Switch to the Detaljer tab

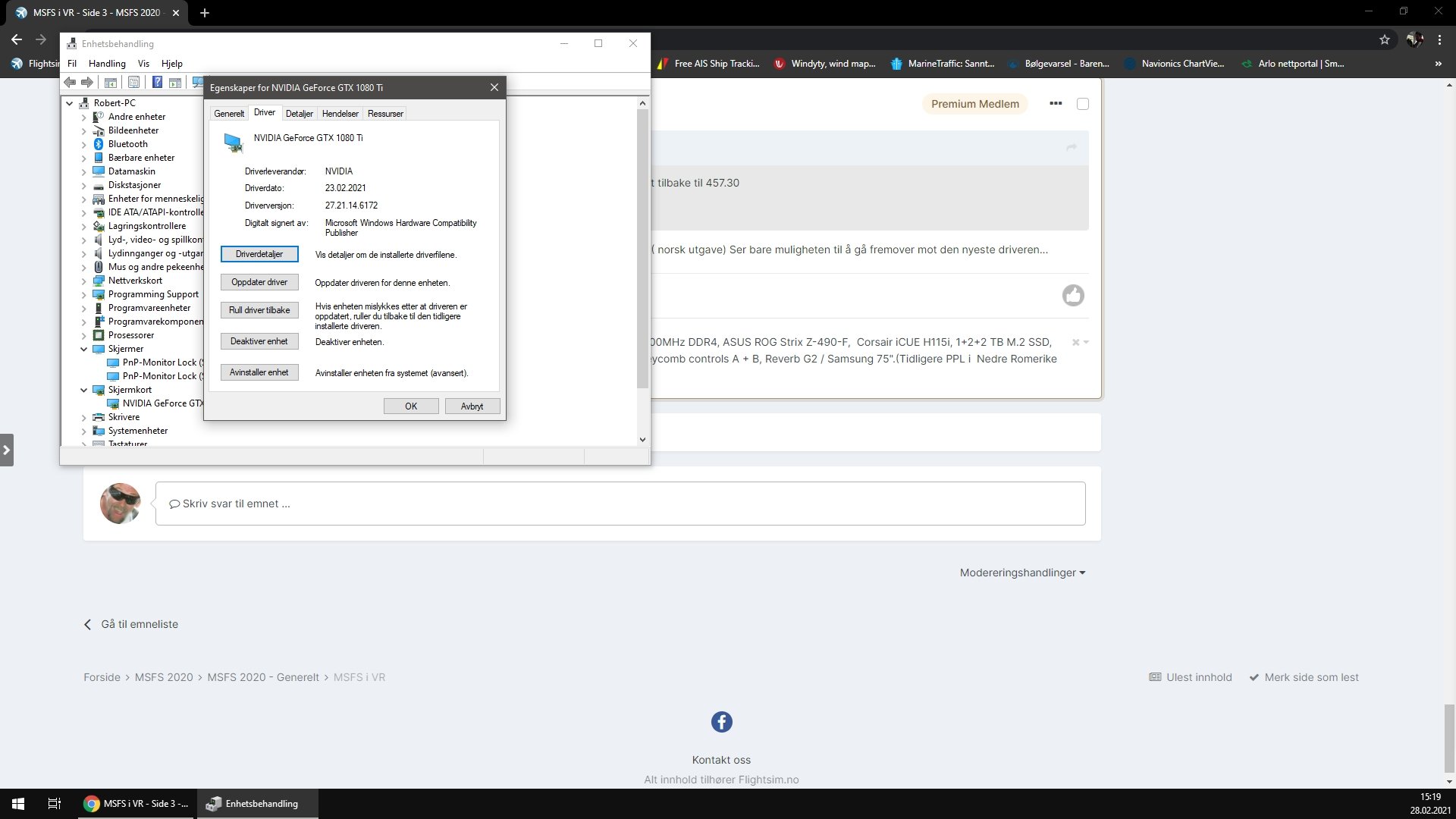pos(299,114)
